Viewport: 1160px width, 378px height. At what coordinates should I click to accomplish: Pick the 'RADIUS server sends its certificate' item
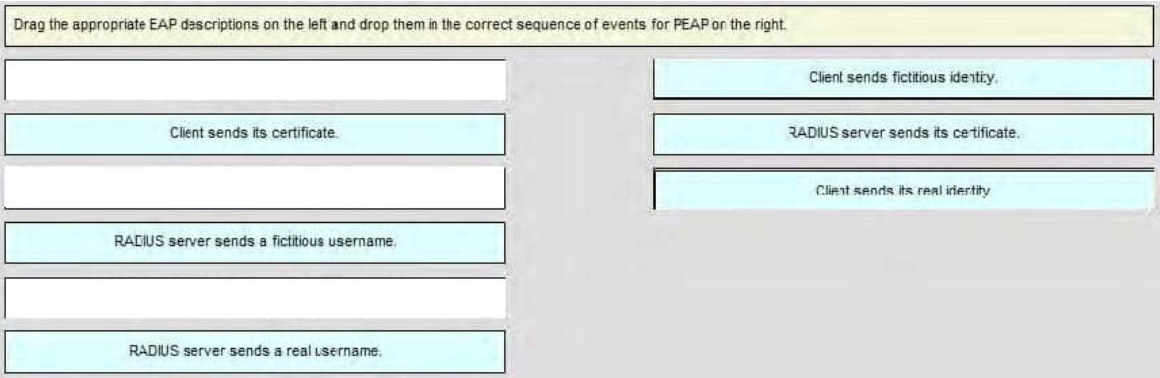click(903, 134)
